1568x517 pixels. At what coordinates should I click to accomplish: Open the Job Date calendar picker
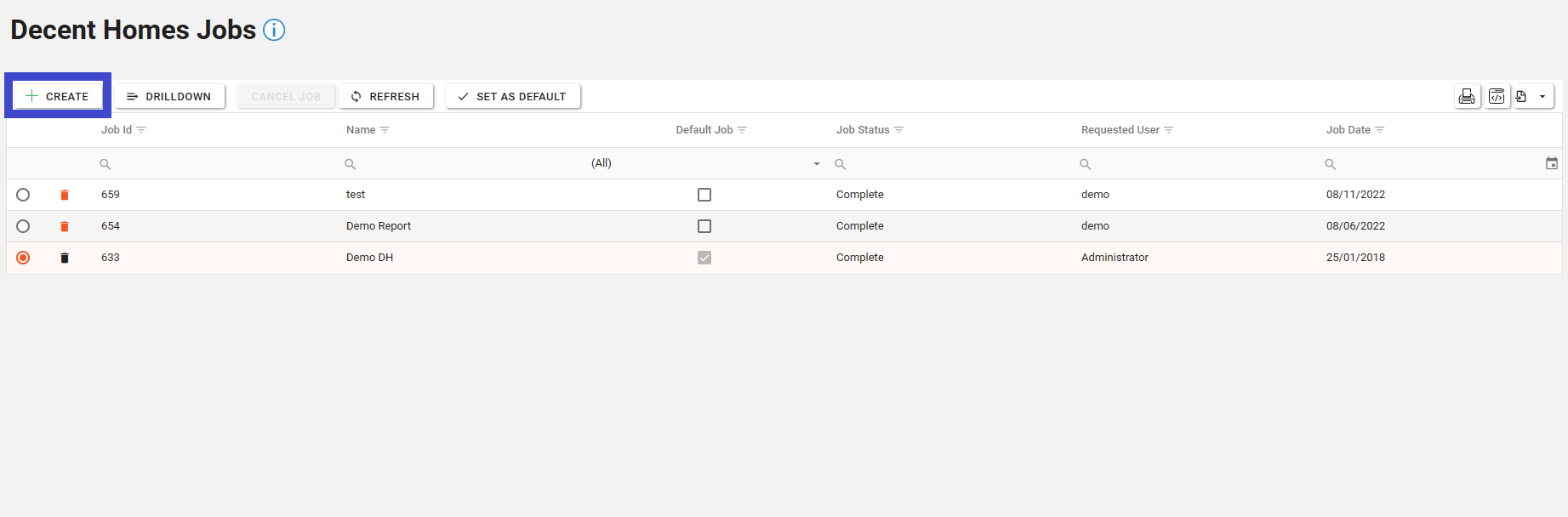[1551, 163]
